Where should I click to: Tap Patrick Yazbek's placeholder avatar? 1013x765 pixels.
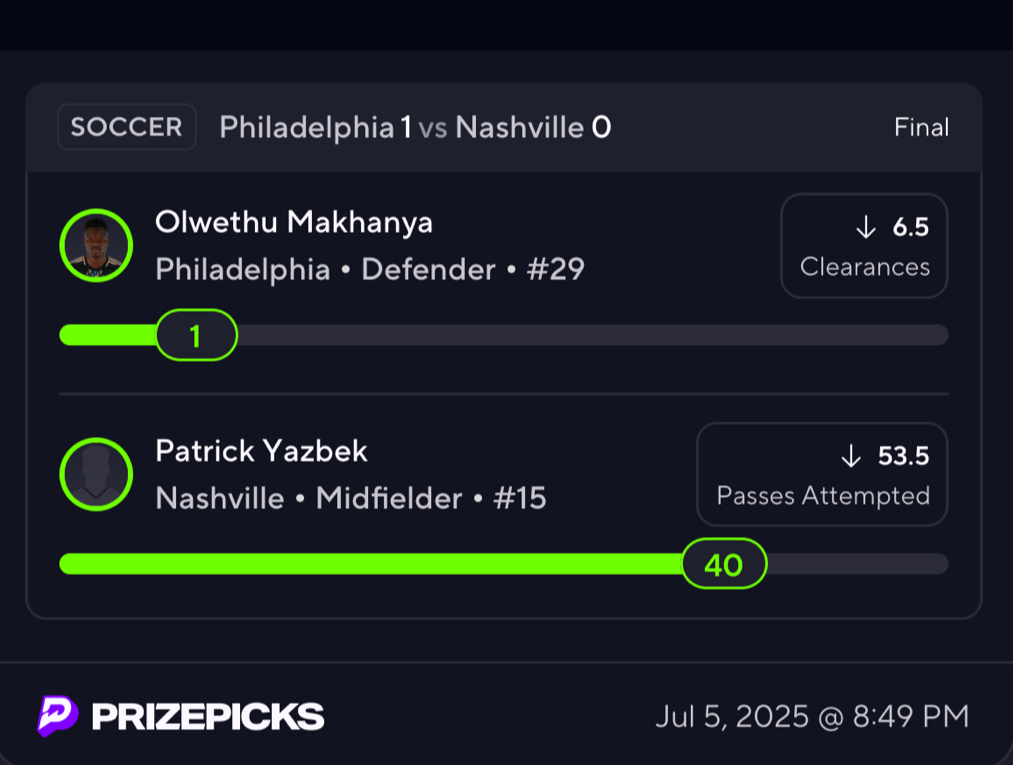[96, 474]
